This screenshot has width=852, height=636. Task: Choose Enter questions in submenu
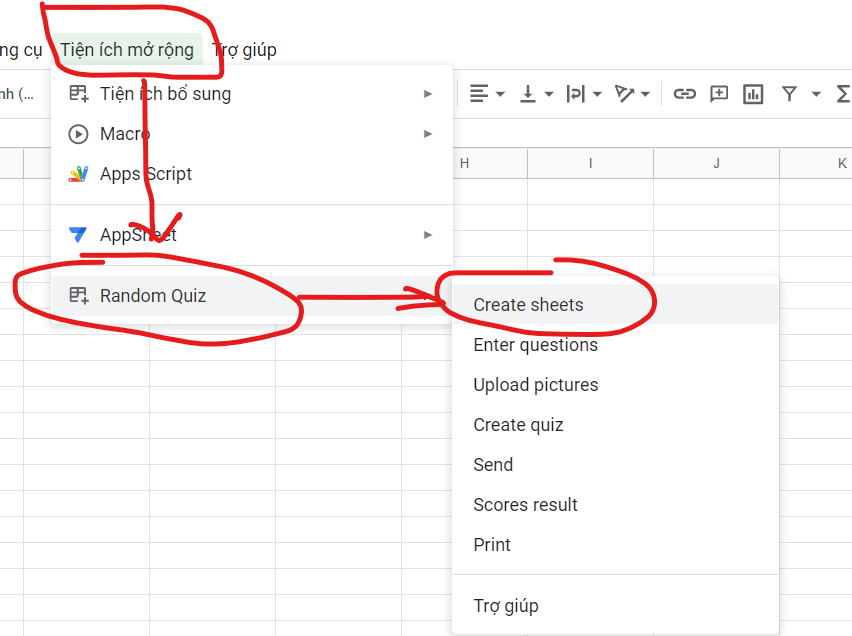pos(615,345)
